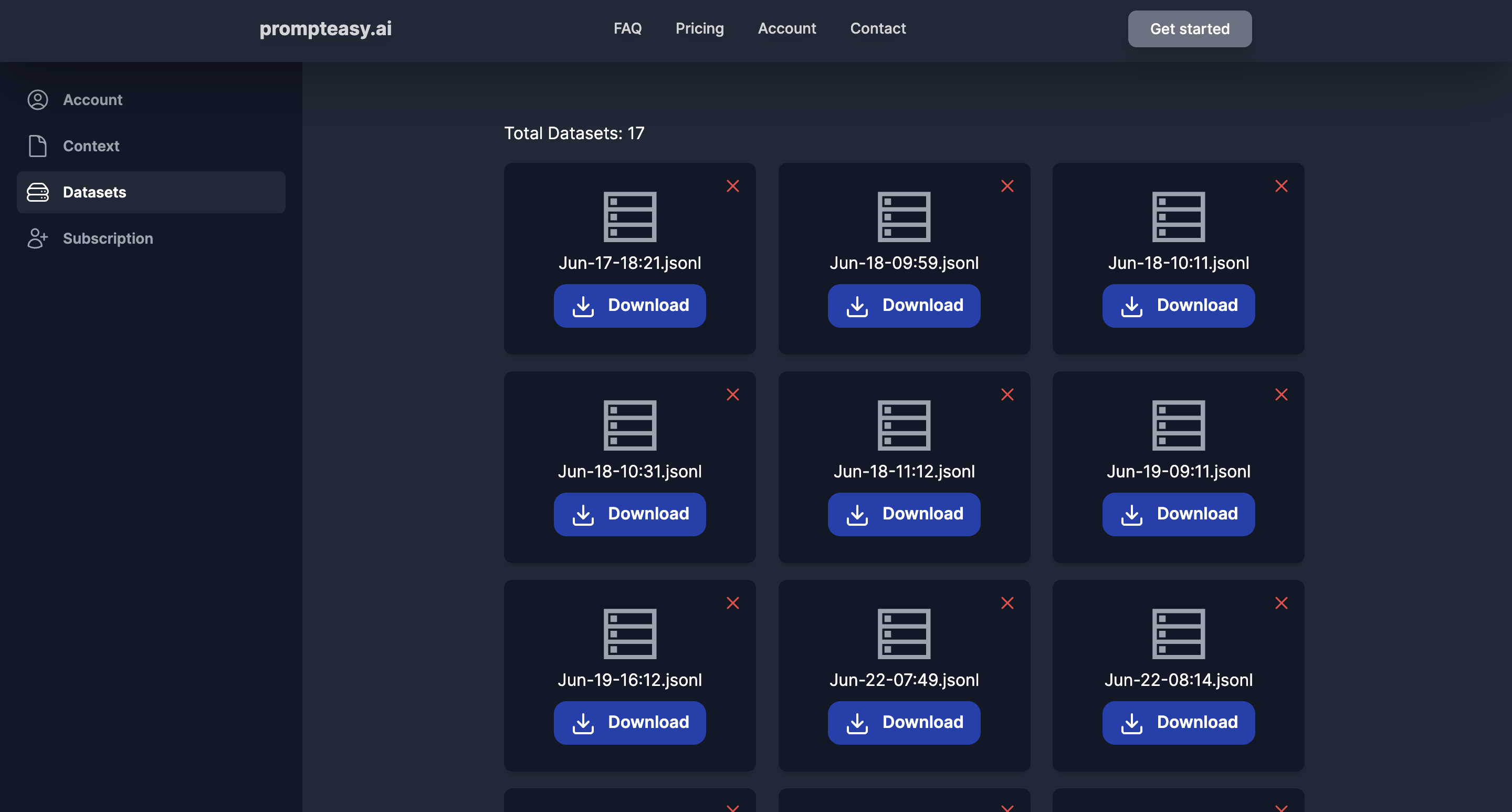The height and width of the screenshot is (812, 1512).
Task: Go to Subscription in sidebar
Action: (x=108, y=238)
